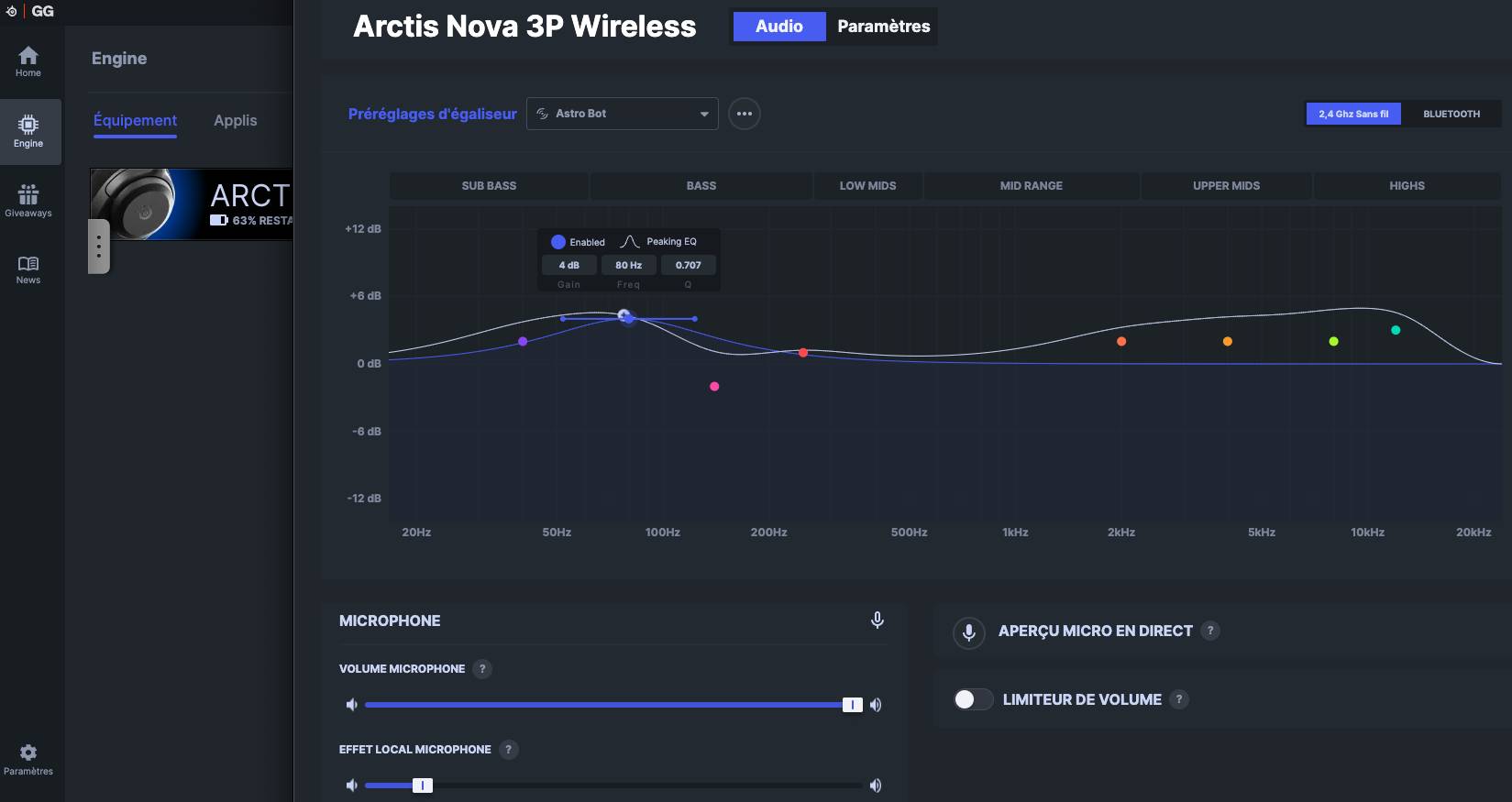Open help for Volume Microphone
Image resolution: width=1512 pixels, height=802 pixels.
click(482, 669)
